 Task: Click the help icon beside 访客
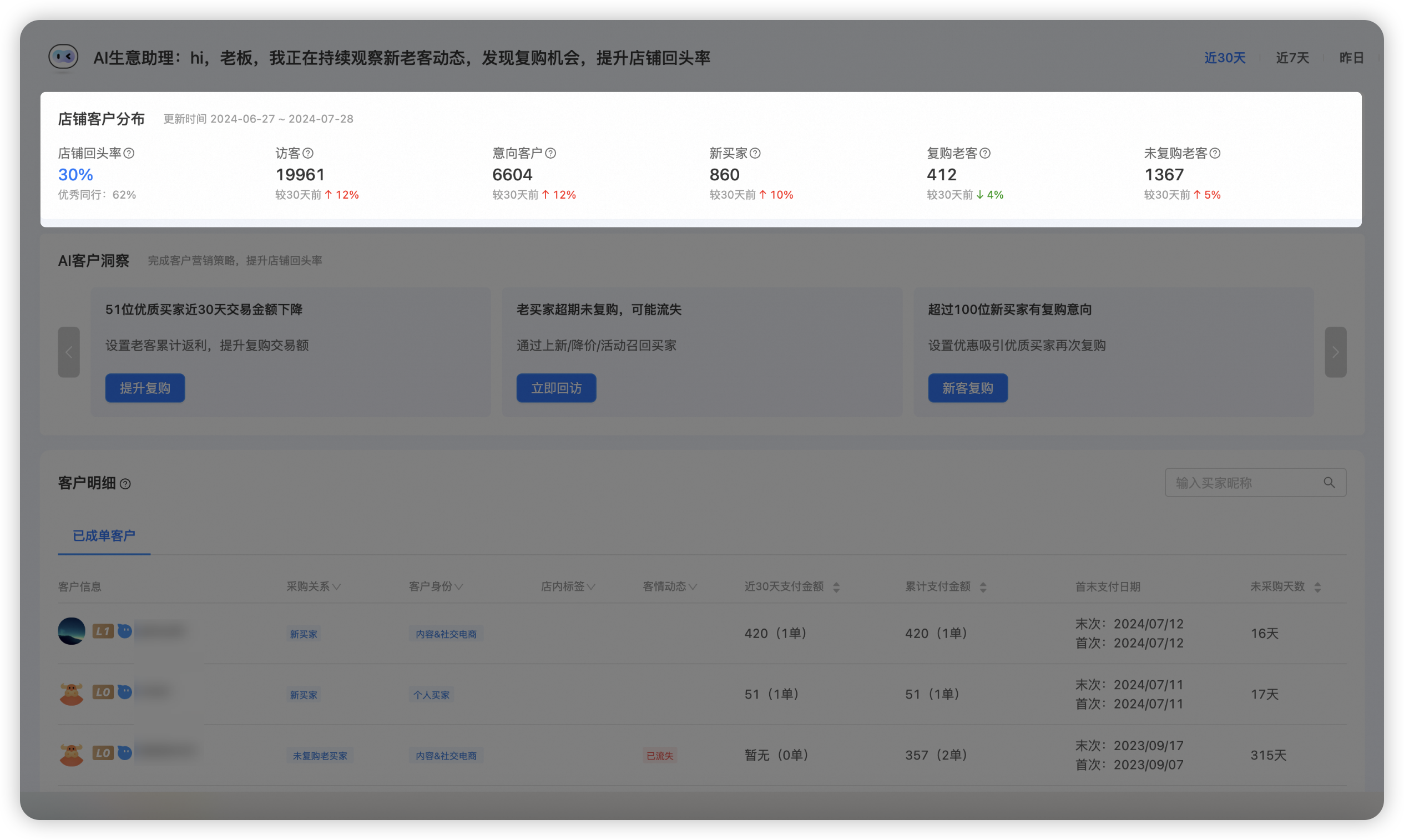point(308,153)
